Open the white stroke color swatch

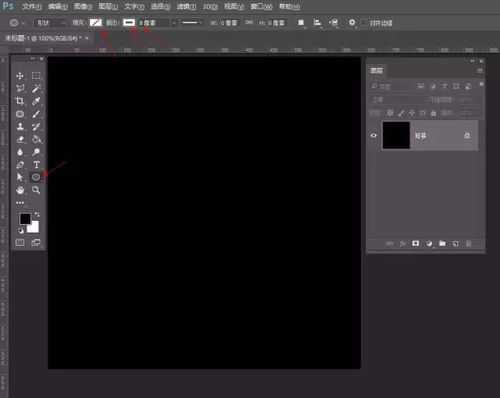point(129,23)
